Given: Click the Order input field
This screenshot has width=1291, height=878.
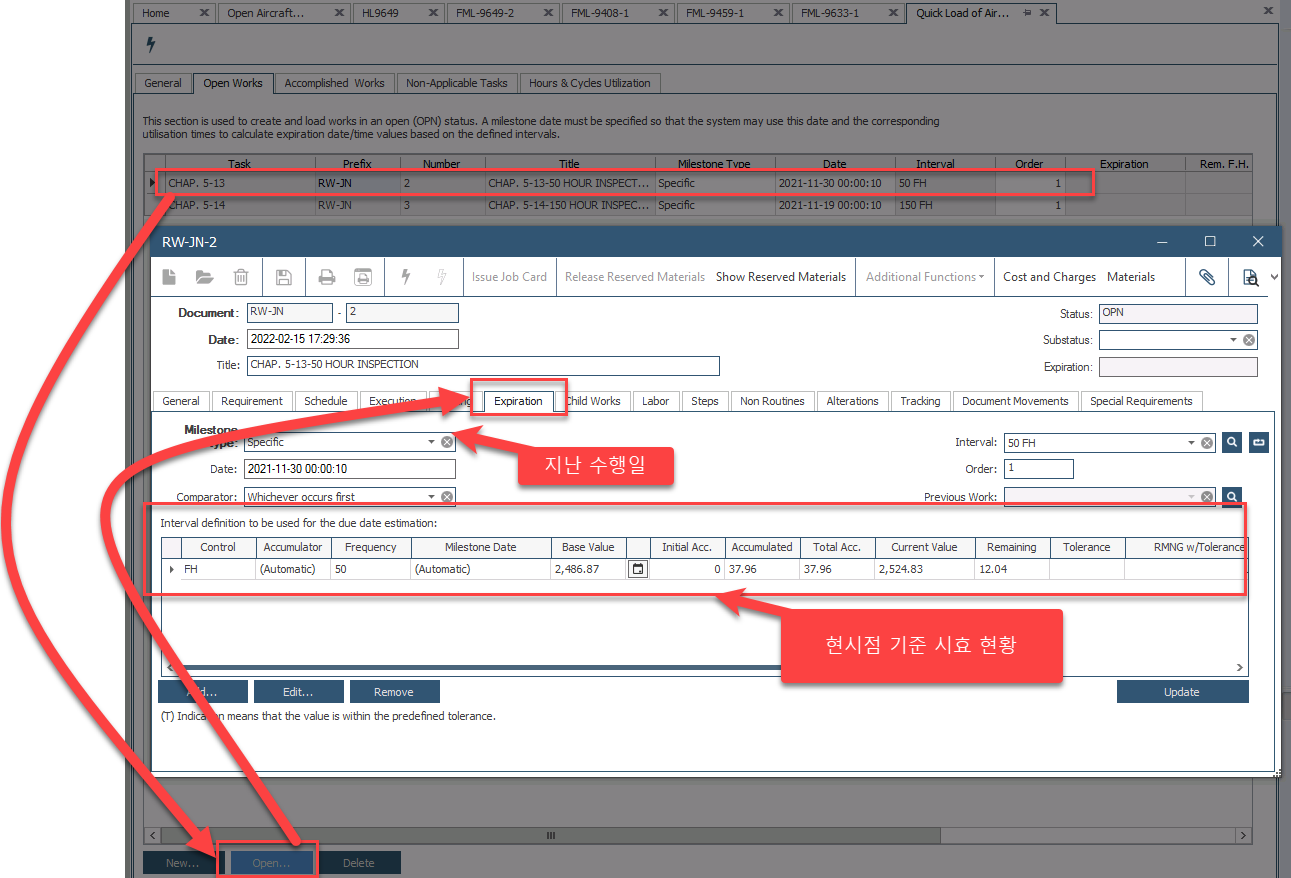Looking at the screenshot, I should pyautogui.click(x=1038, y=469).
